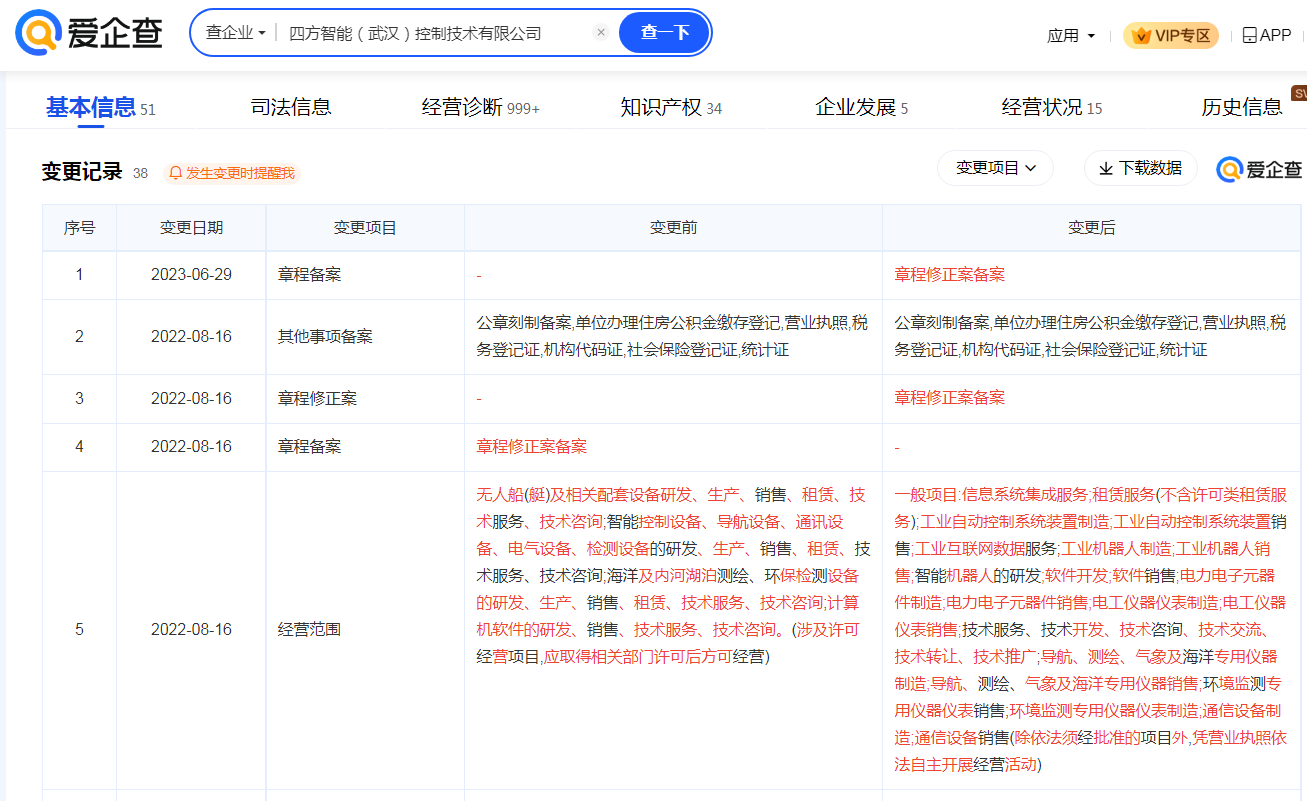Switch to the 经营诊断 tab

[x=480, y=107]
